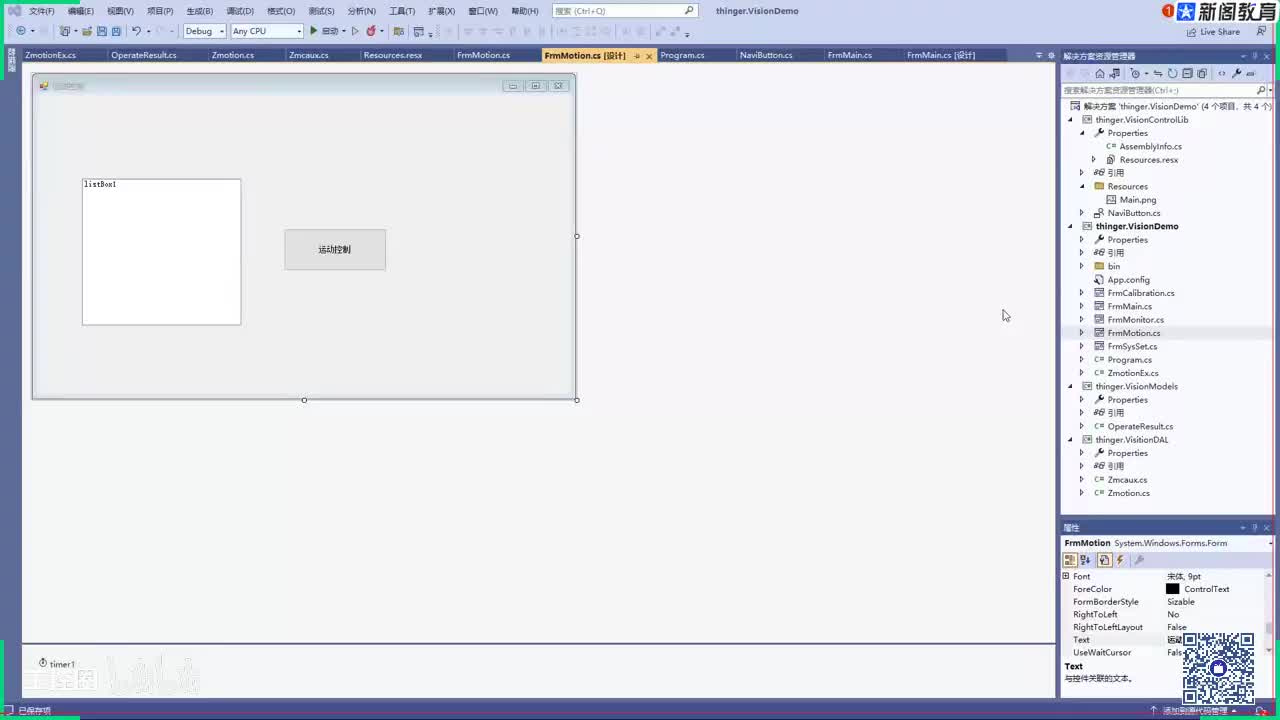Toggle the Properties page view button
The width and height of the screenshot is (1280, 720).
1104,560
